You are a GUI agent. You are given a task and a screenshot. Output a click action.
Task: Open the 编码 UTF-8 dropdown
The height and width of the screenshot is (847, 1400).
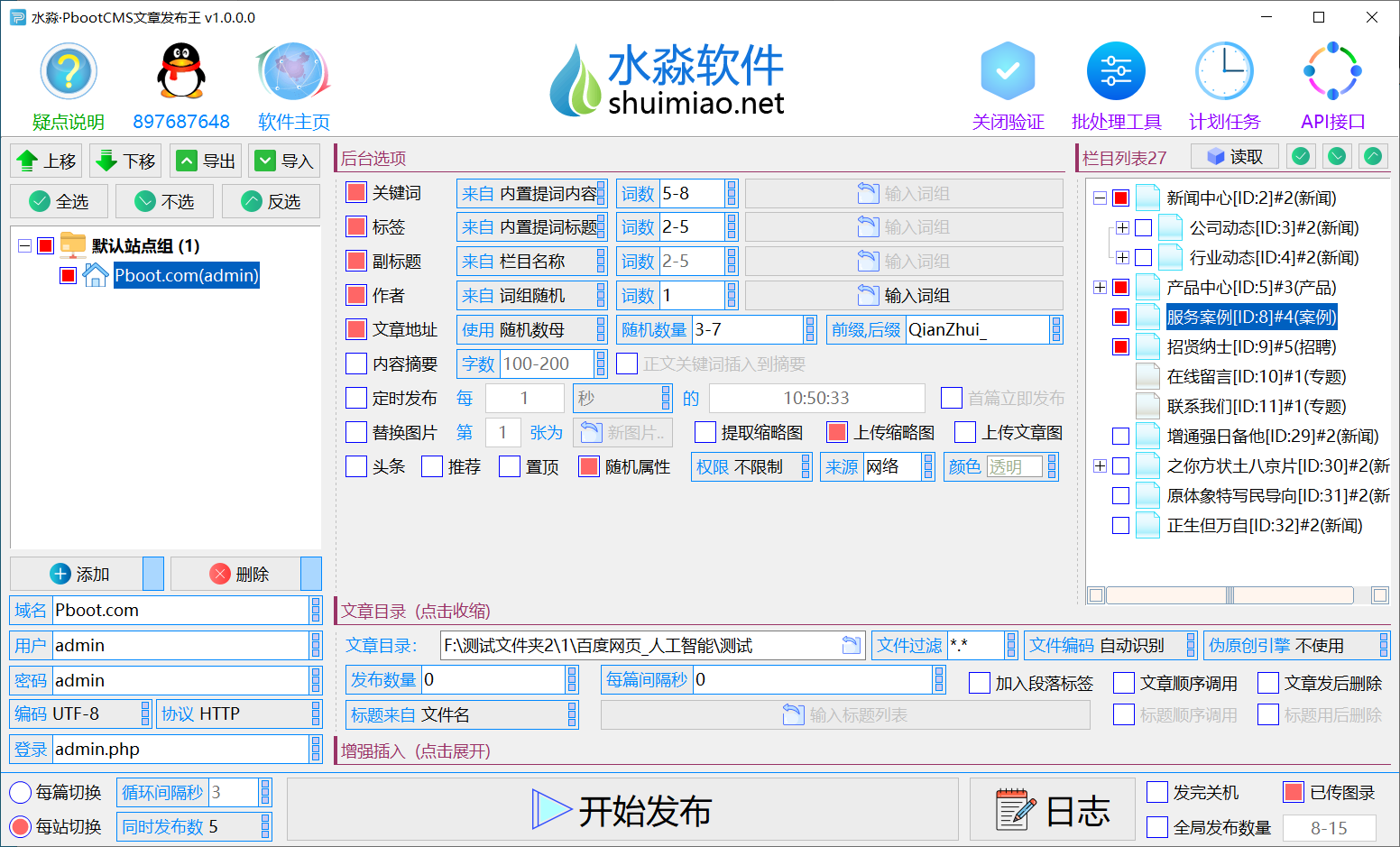(80, 714)
